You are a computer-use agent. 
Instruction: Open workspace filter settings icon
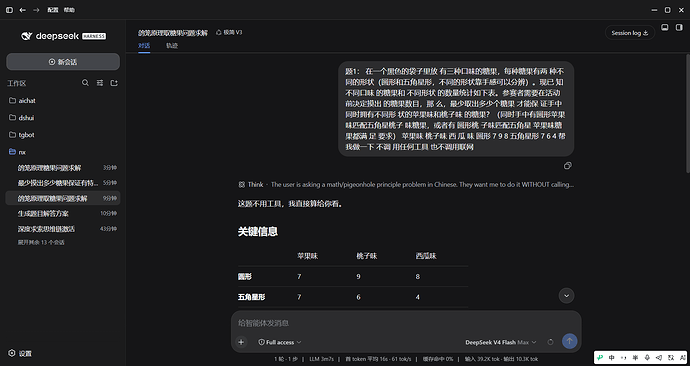coord(100,83)
